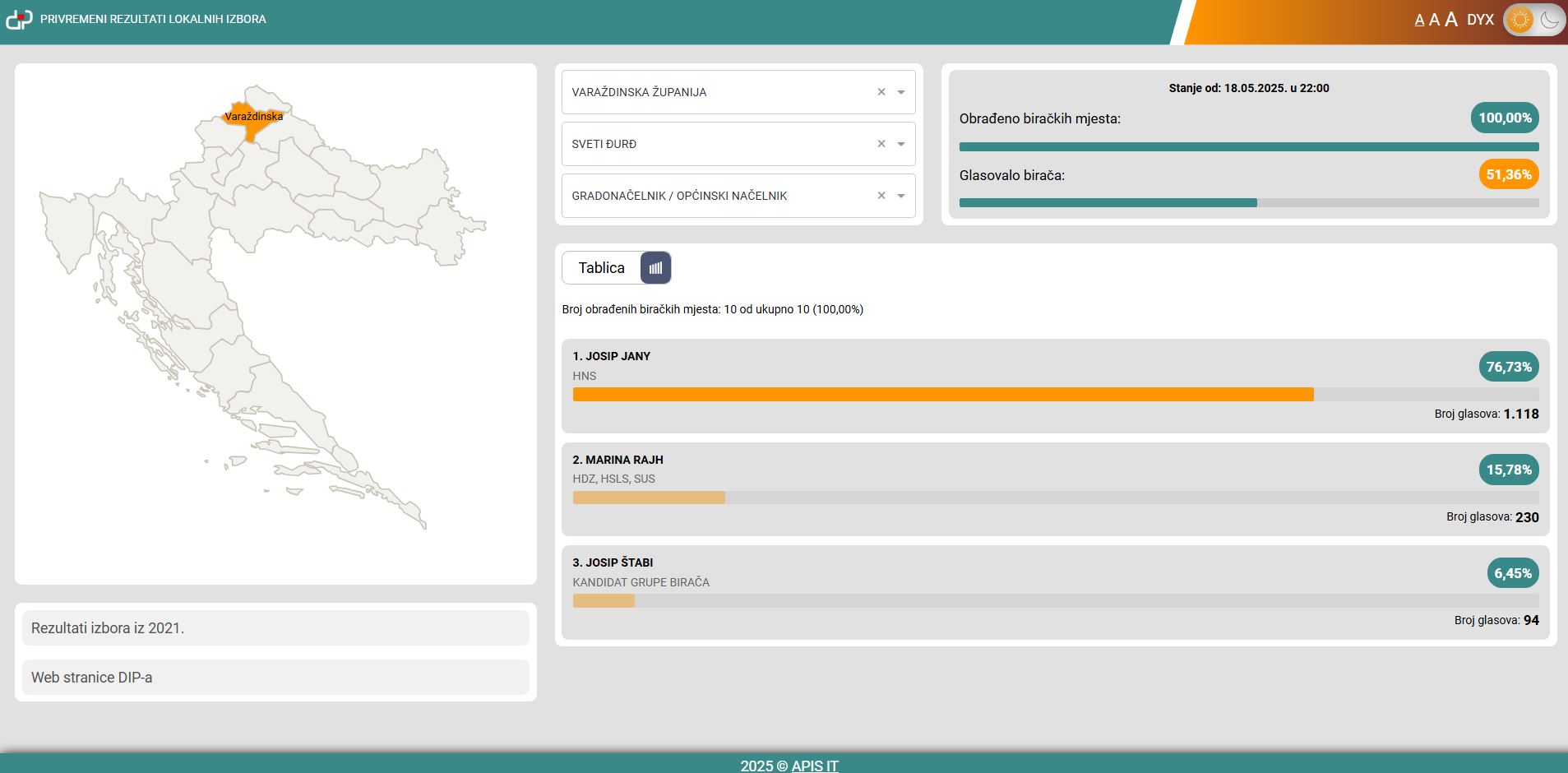Click label KANDIDAT GRUPE BIRAČA

click(x=641, y=582)
